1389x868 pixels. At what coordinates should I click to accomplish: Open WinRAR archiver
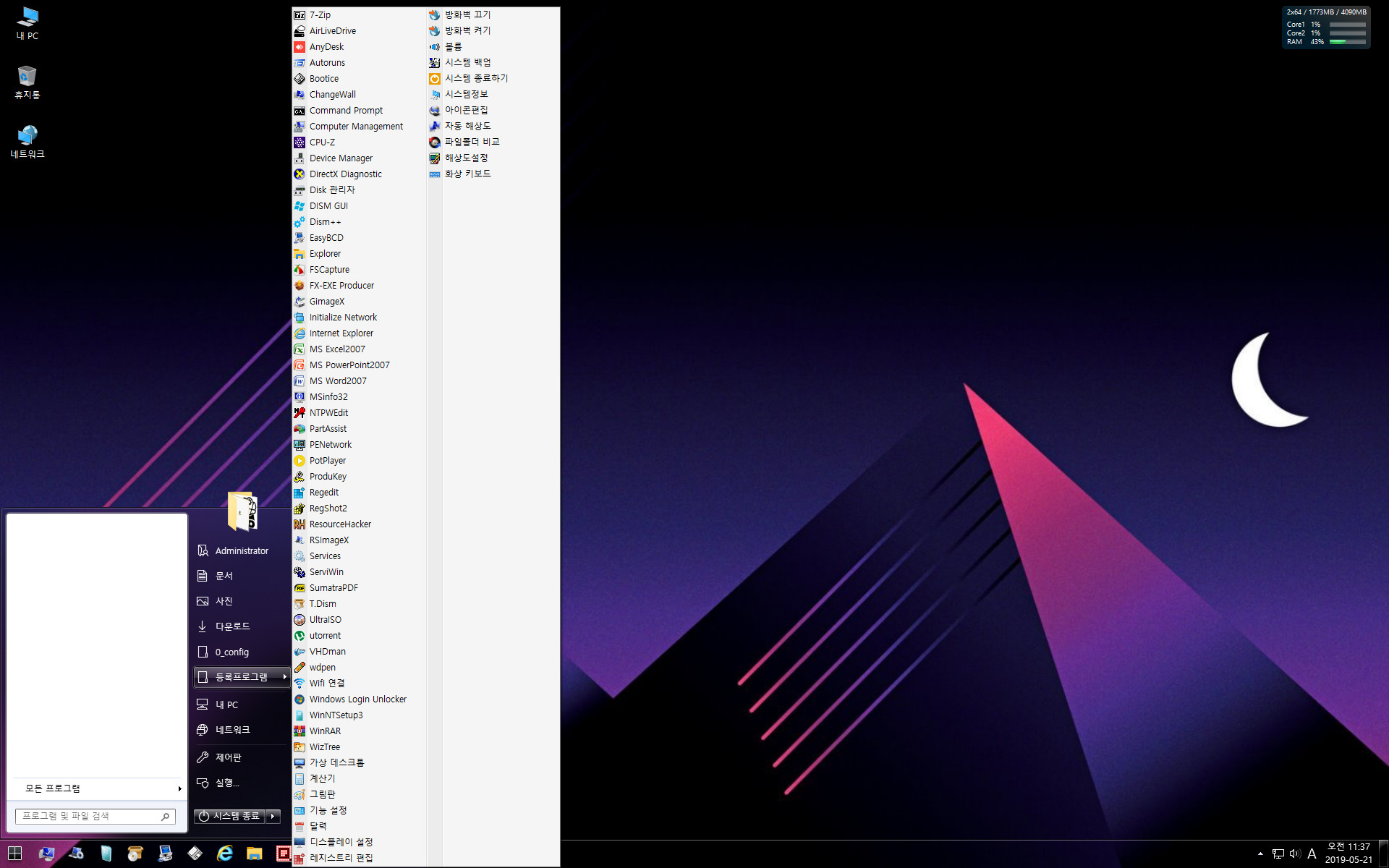359,731
